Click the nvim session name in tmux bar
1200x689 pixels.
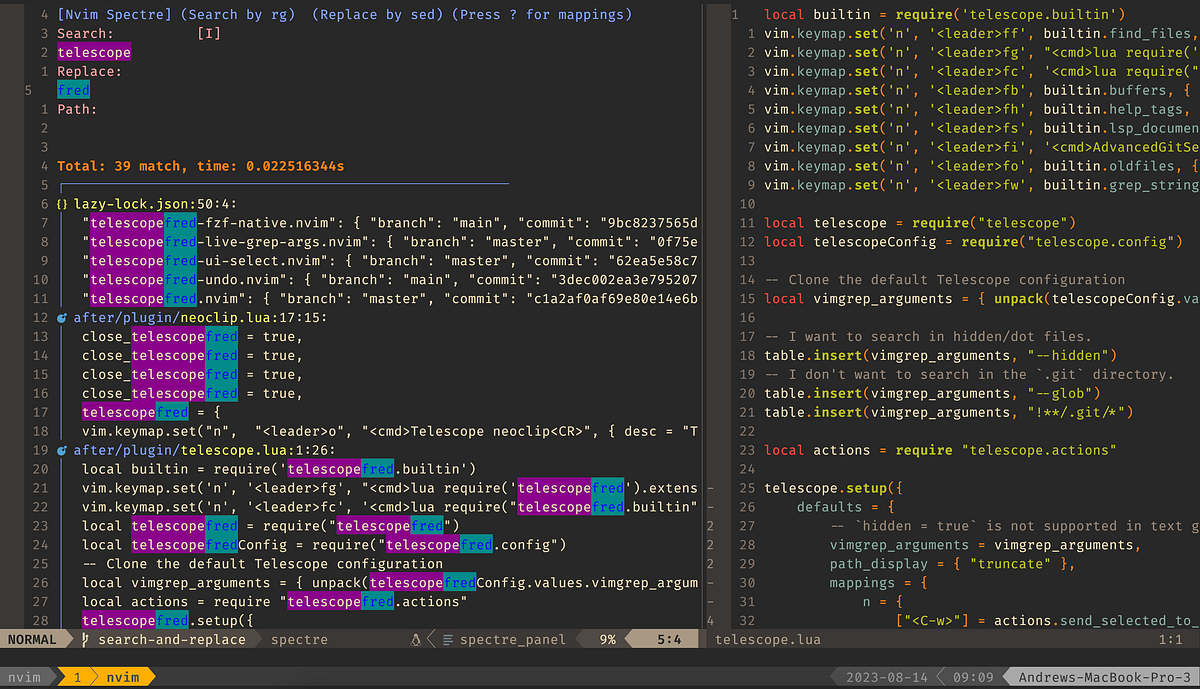25,676
